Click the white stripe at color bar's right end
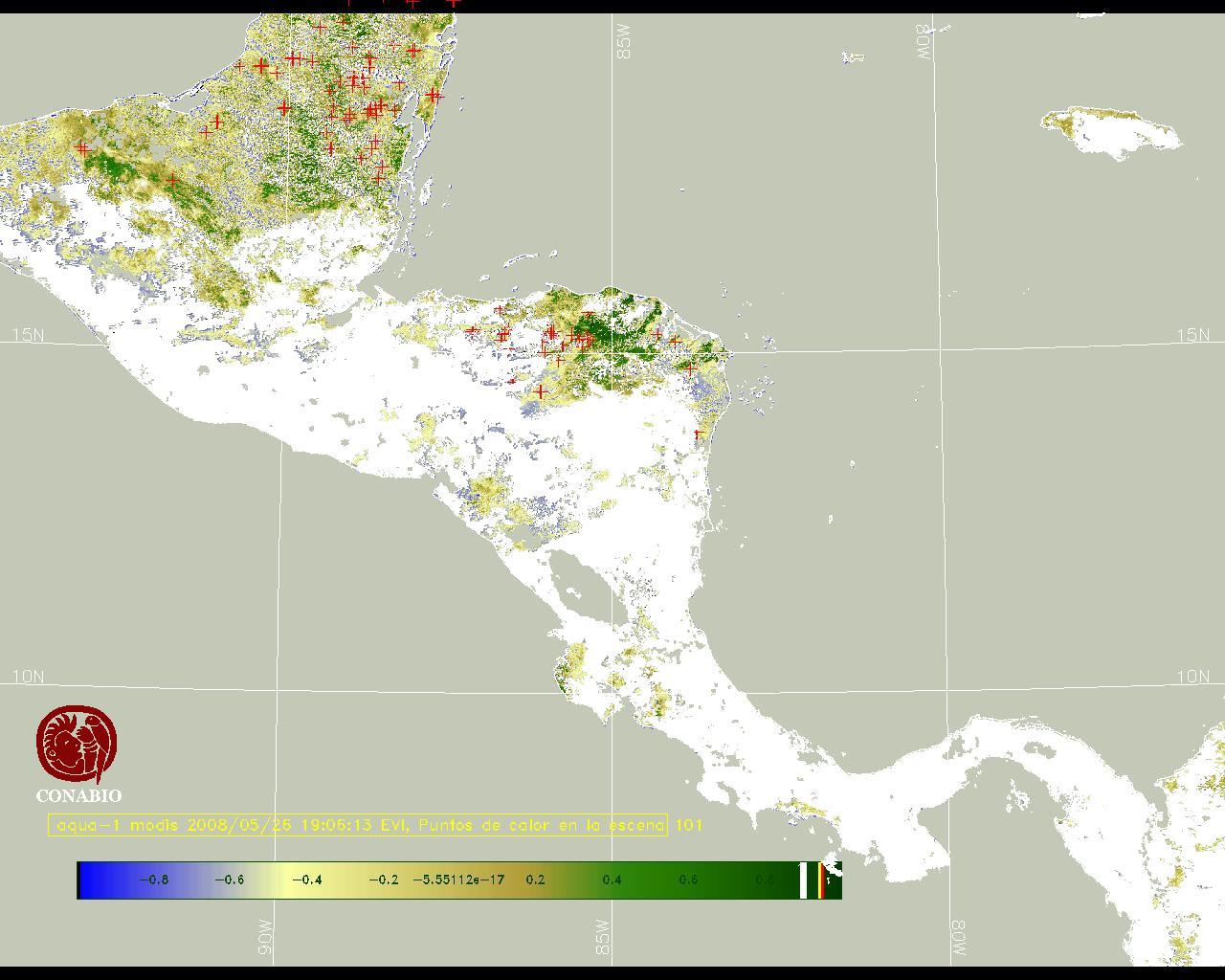Screen dimensions: 1225x980 (803, 880)
